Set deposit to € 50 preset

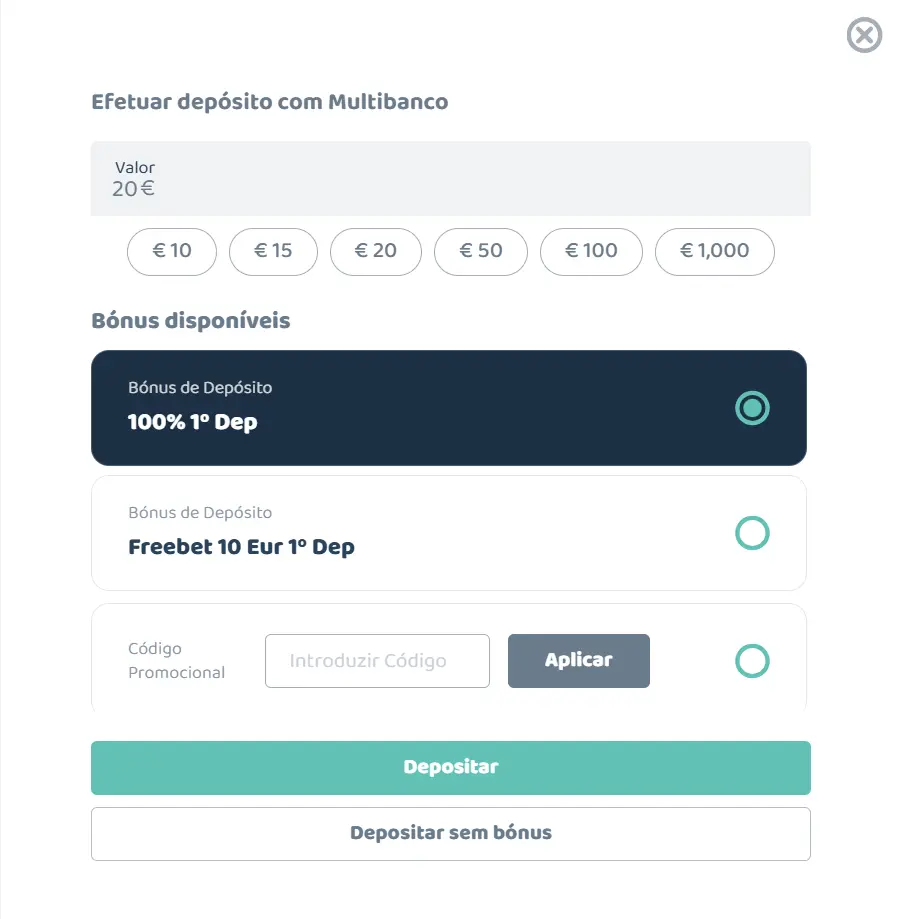[481, 251]
